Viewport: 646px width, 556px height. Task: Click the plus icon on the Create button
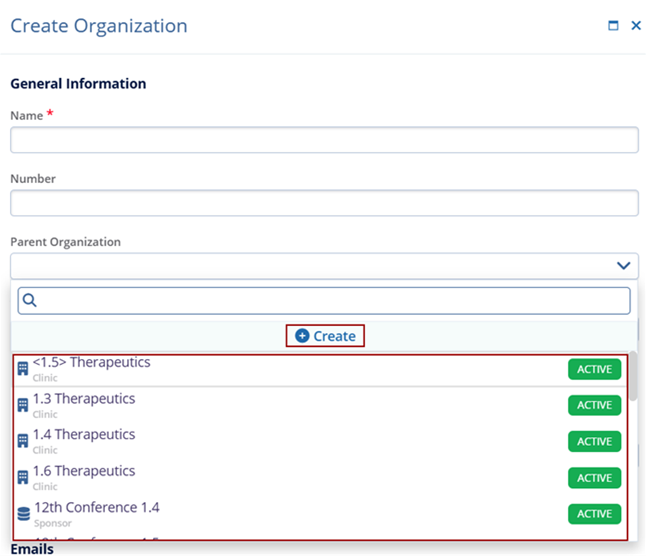[x=302, y=336]
